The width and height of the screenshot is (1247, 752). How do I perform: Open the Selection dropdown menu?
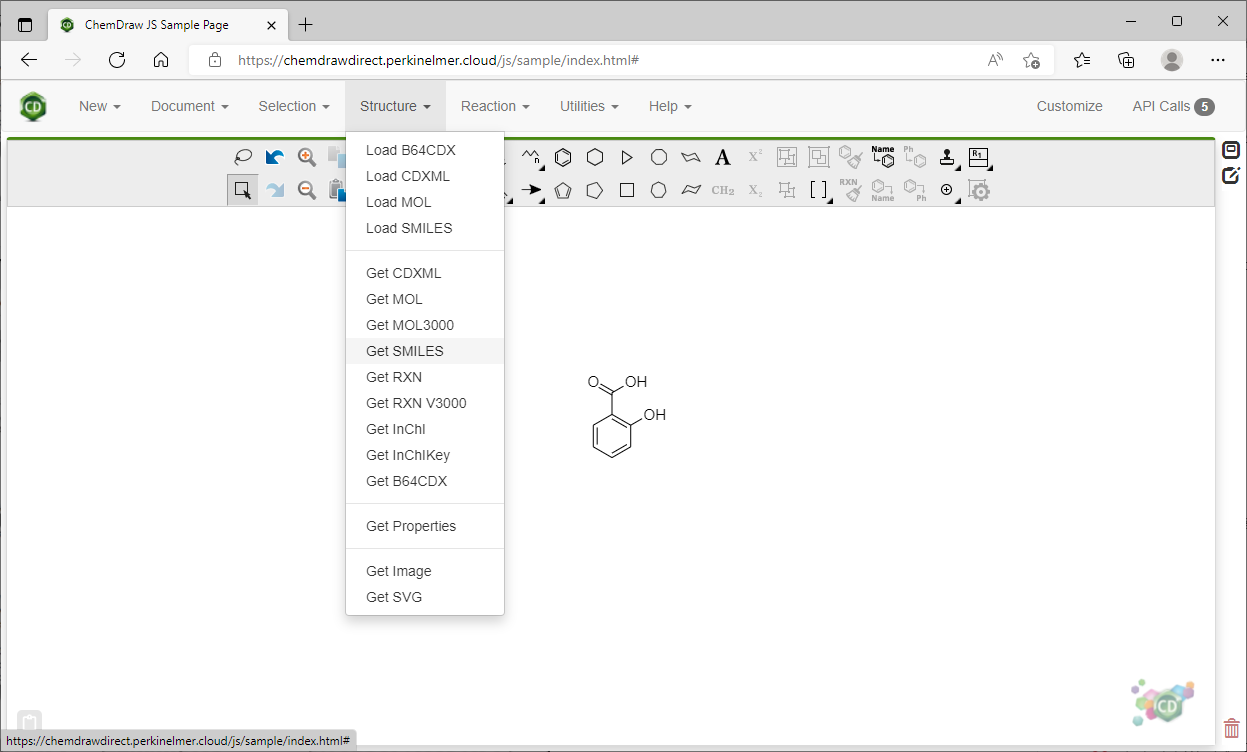294,106
